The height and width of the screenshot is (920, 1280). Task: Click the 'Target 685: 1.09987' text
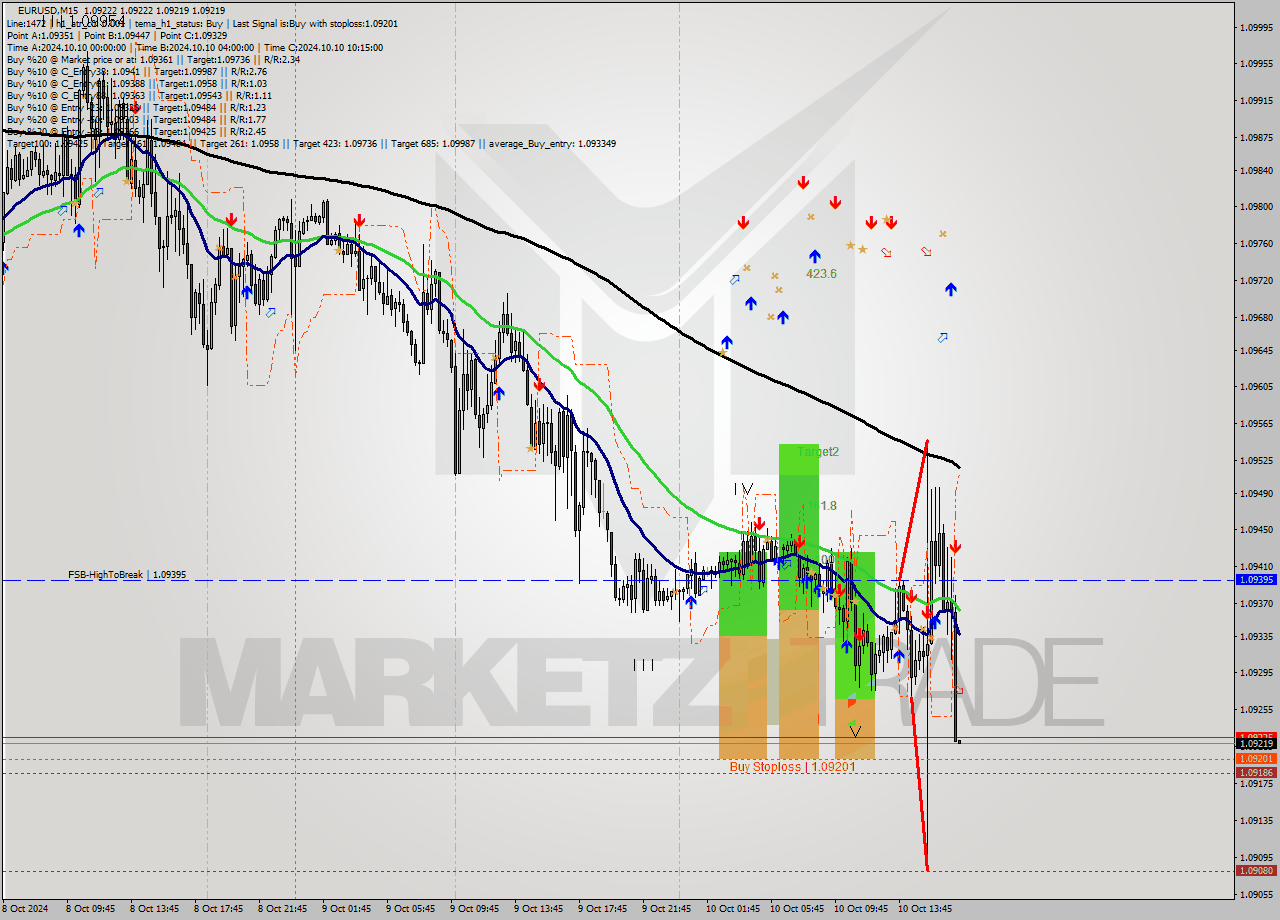435,143
